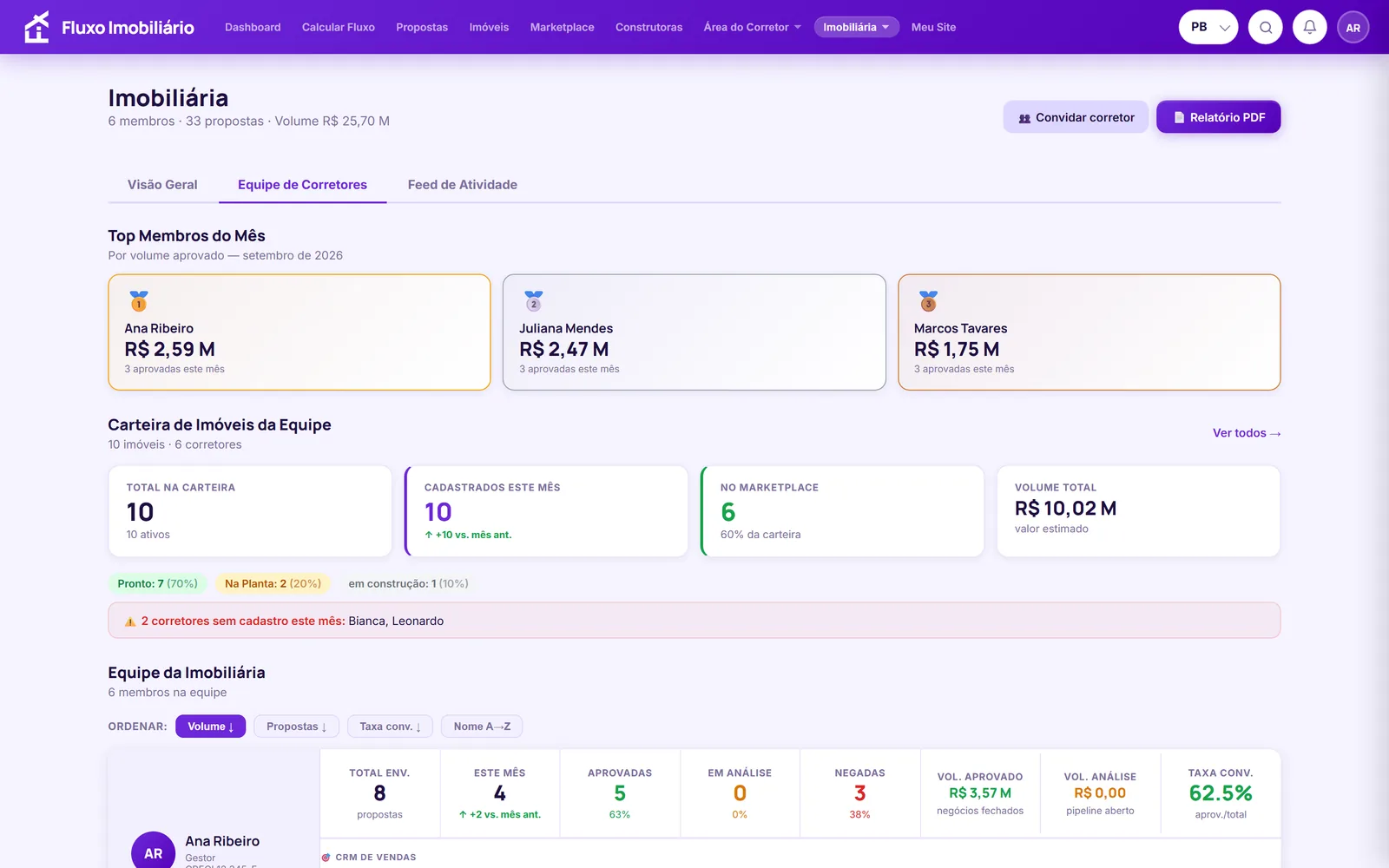Open the AR user avatar menu
This screenshot has width=1389, height=868.
pos(1353,27)
